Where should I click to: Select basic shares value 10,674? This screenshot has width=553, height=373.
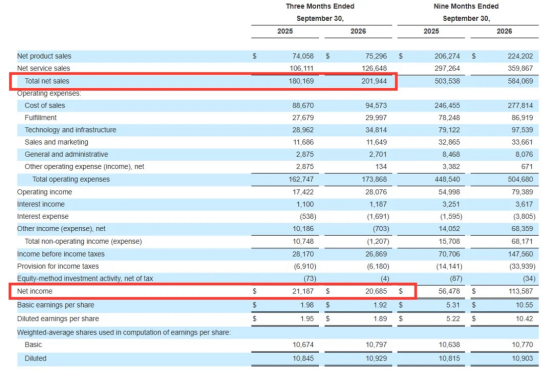coord(303,344)
